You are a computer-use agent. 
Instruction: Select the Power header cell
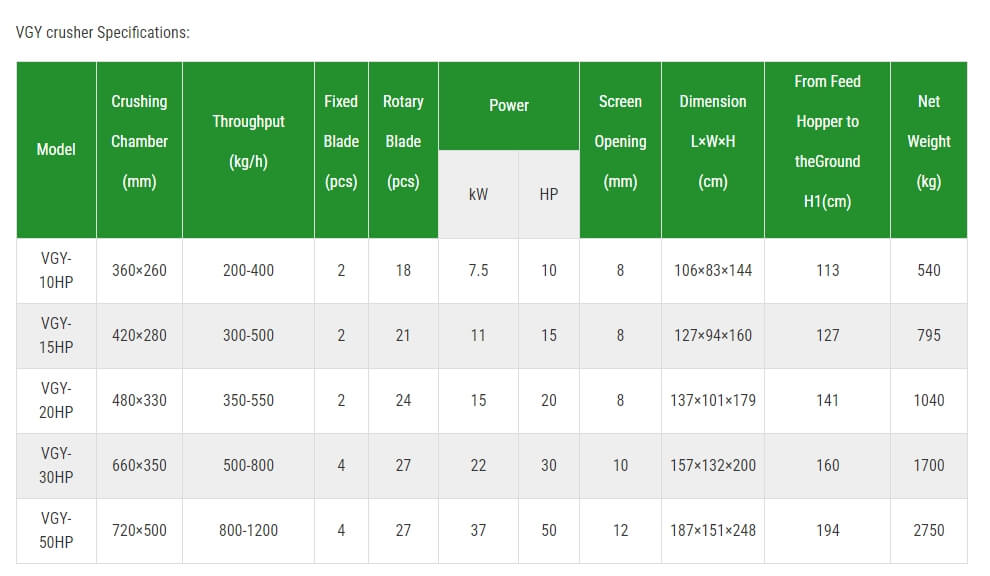(x=509, y=105)
